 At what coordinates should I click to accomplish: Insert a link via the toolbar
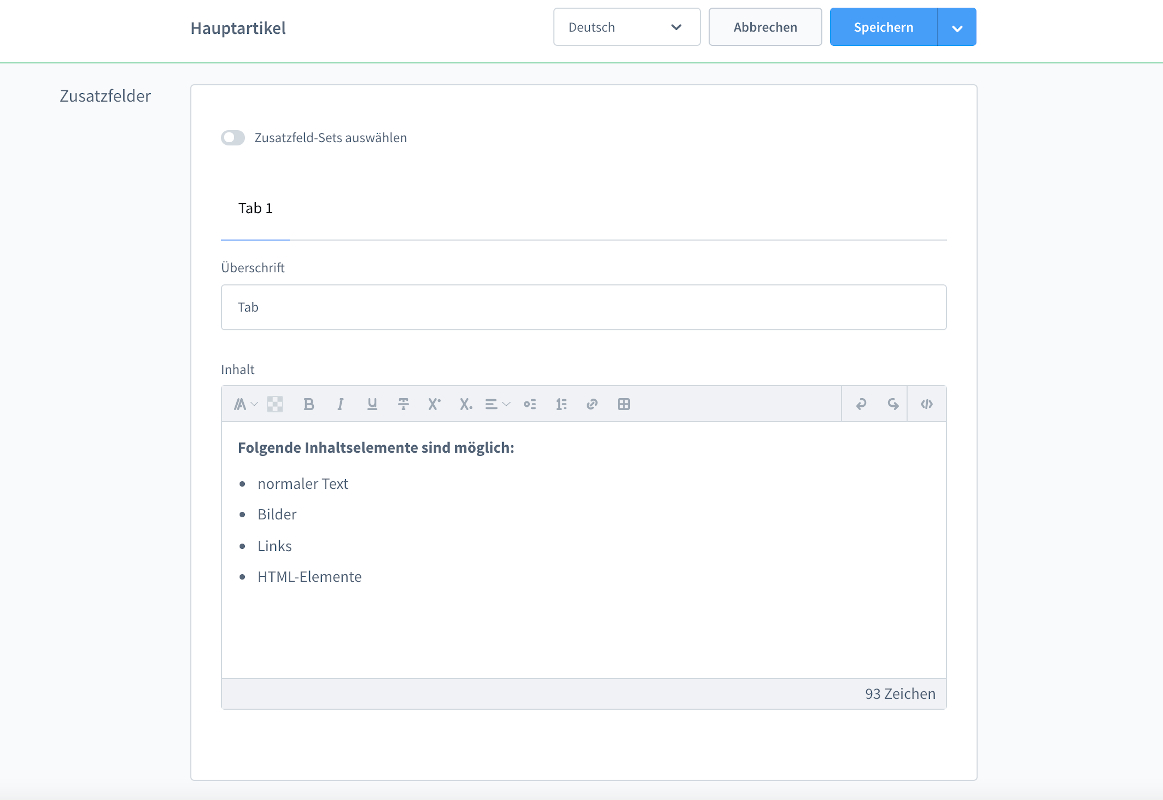coord(592,404)
